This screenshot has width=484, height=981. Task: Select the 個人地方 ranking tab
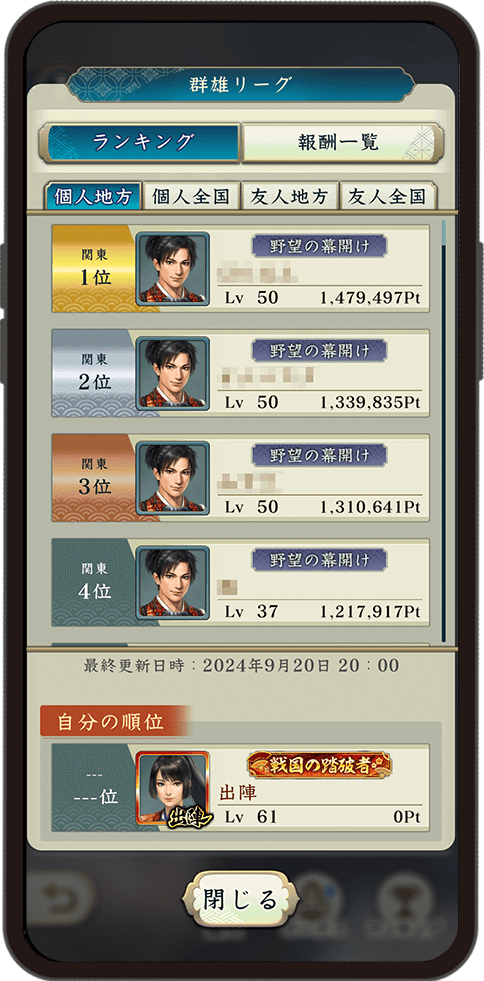[93, 196]
